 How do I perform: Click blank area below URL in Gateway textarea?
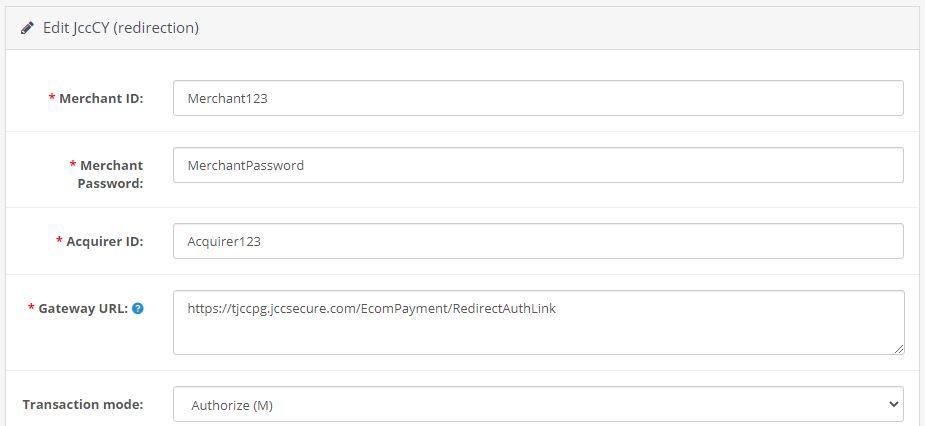point(538,335)
